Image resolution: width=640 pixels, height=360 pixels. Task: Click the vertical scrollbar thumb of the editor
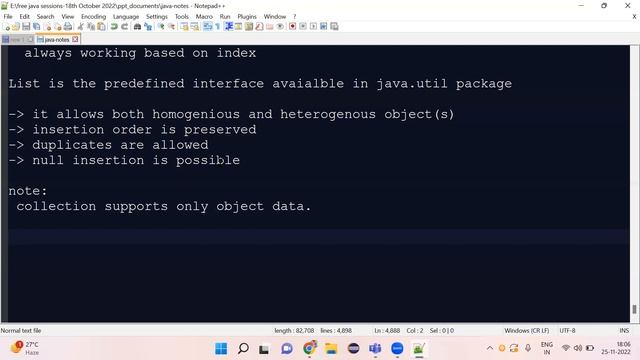coord(634,309)
